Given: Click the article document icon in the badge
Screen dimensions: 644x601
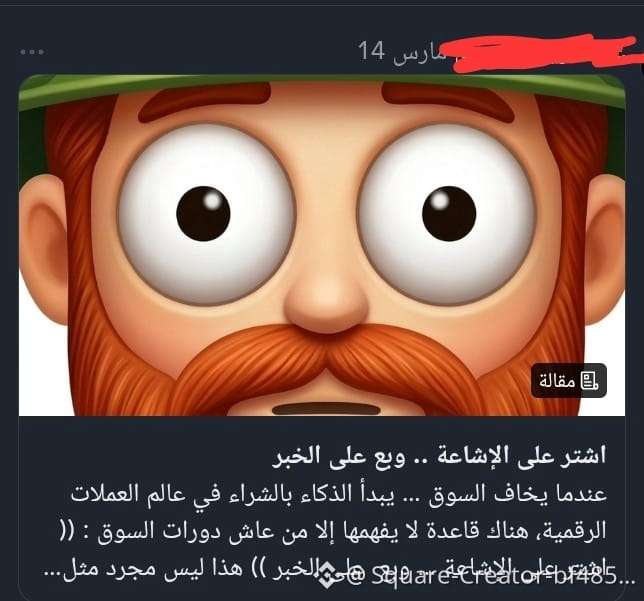Looking at the screenshot, I should tap(589, 381).
